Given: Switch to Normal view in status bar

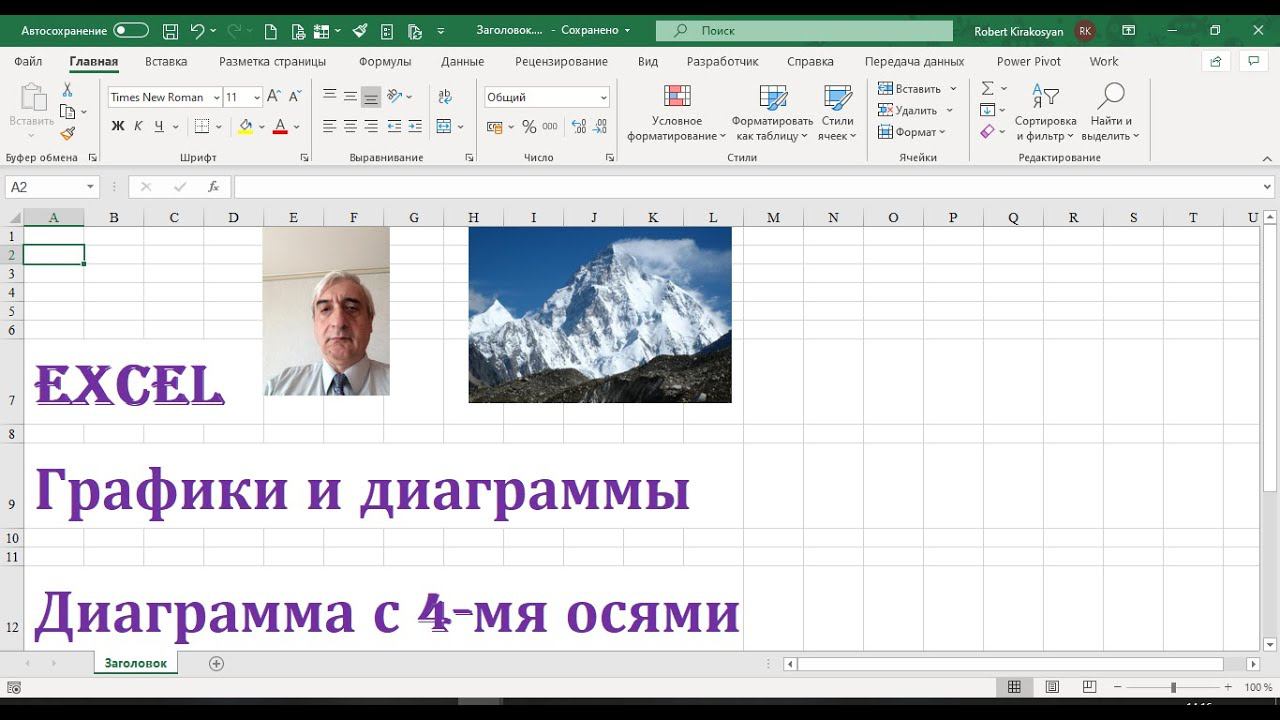Looking at the screenshot, I should point(1014,687).
